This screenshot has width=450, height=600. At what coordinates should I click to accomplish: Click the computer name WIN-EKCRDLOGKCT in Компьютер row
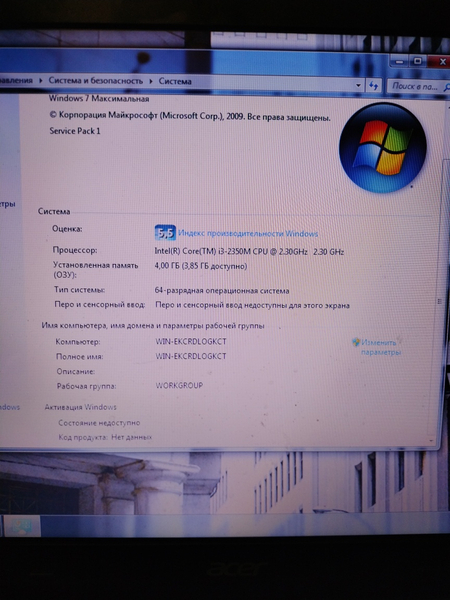[x=191, y=341]
